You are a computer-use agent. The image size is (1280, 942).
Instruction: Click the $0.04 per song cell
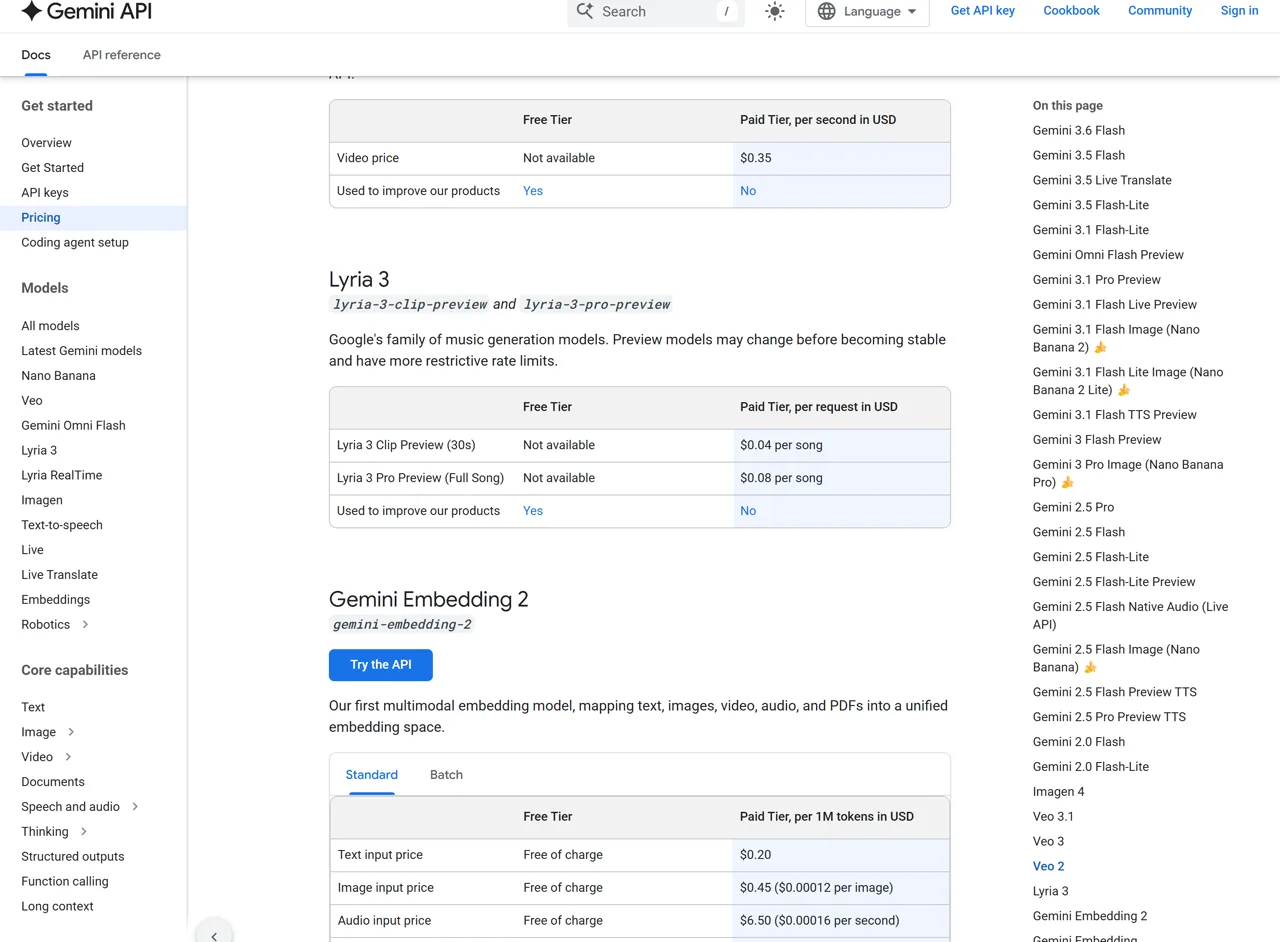(x=841, y=445)
